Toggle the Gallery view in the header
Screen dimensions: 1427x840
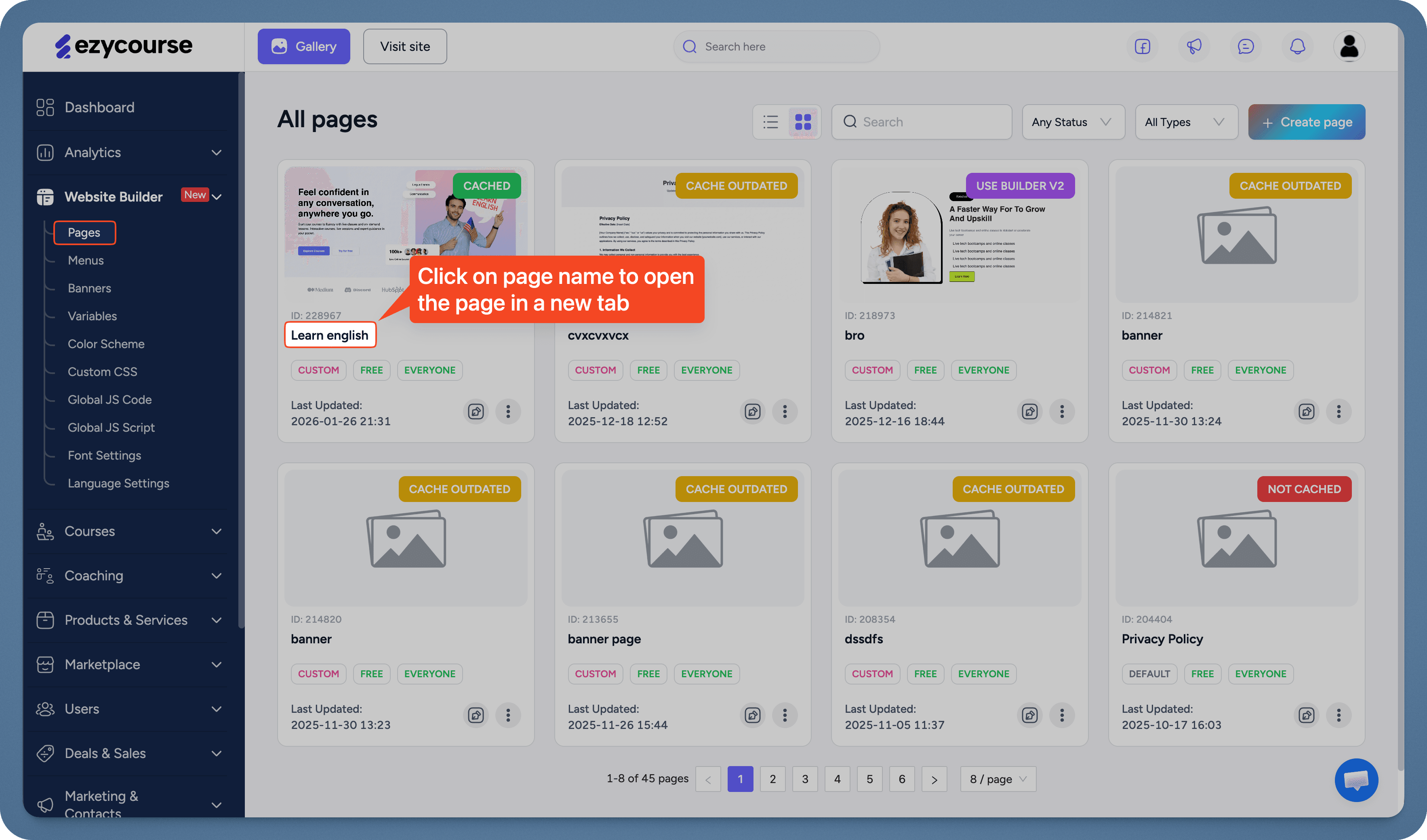click(x=303, y=46)
